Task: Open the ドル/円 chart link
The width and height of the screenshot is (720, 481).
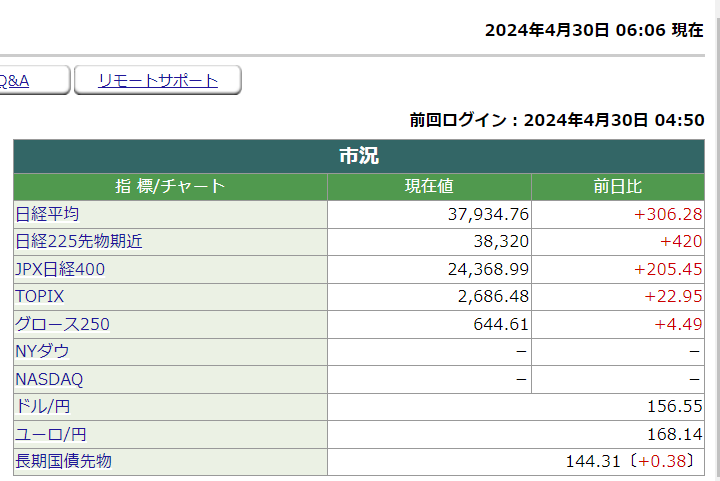Action: tap(43, 407)
